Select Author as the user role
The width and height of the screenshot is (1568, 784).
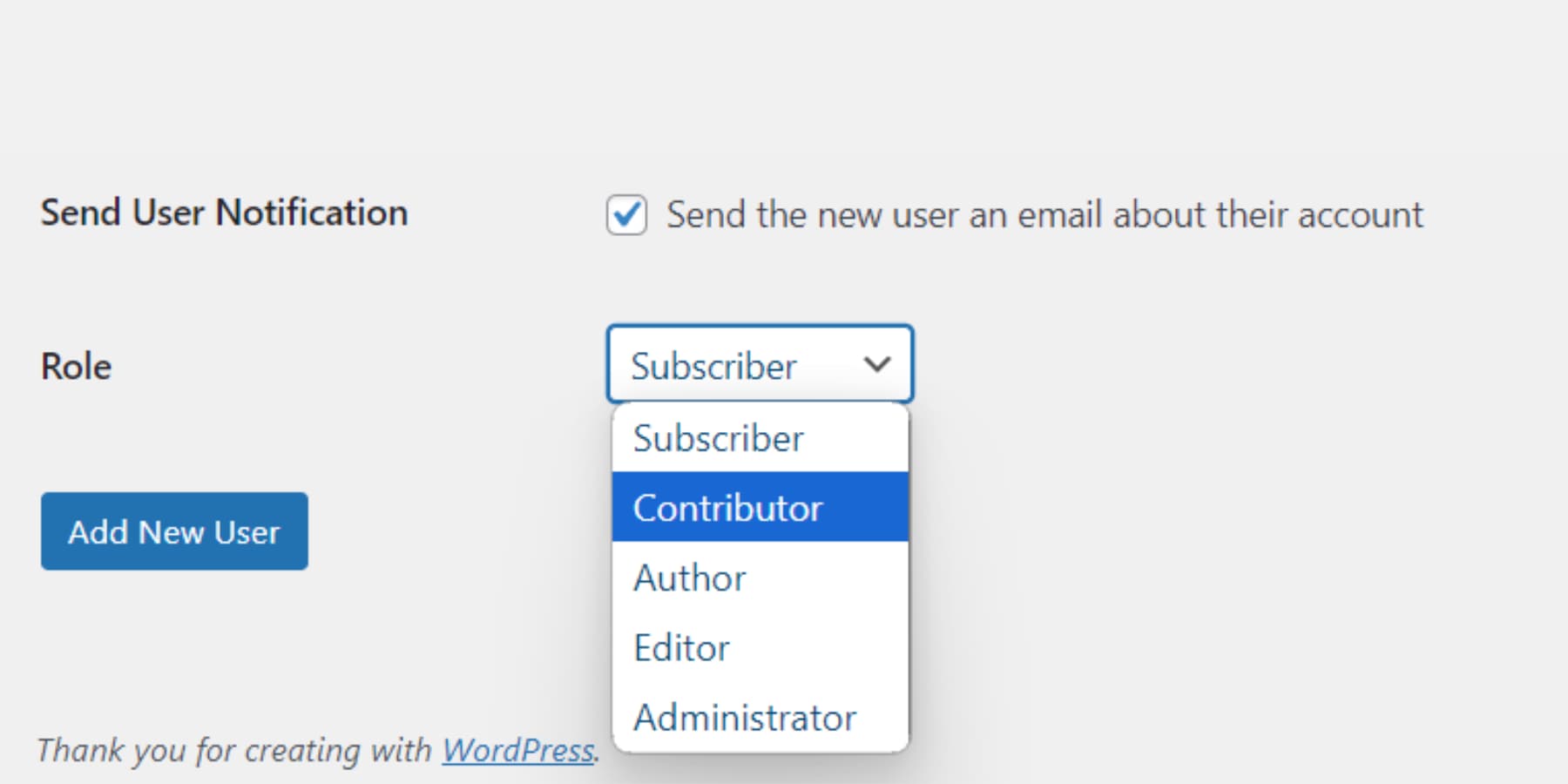[689, 578]
